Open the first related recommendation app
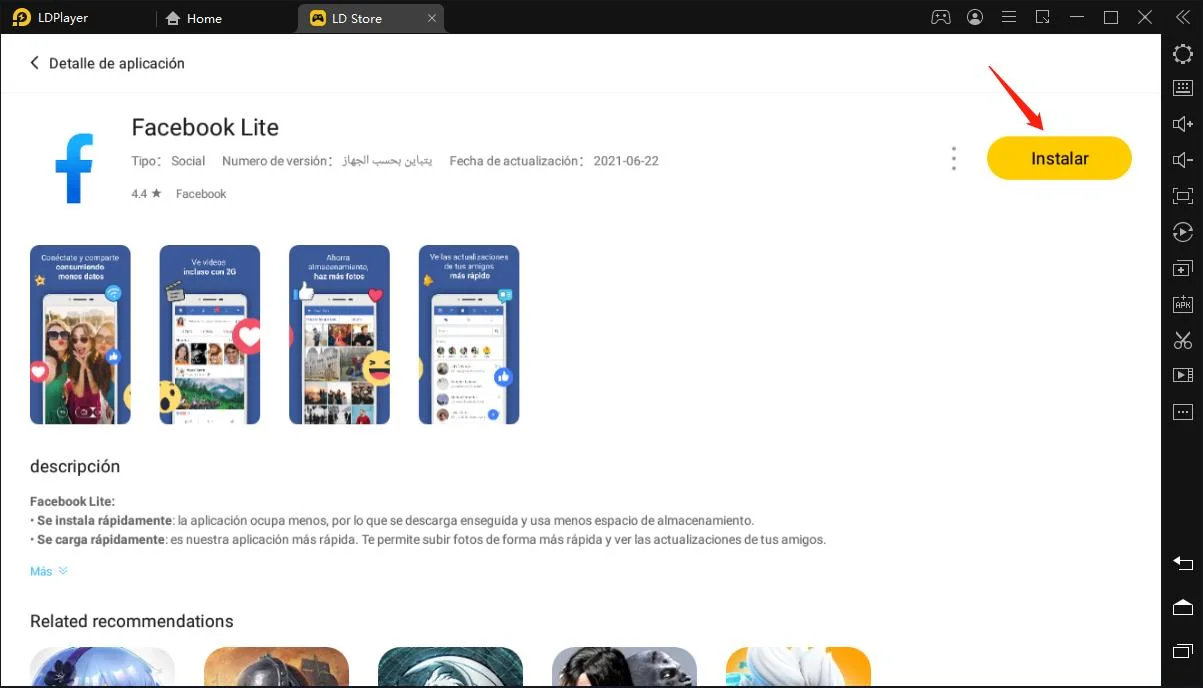This screenshot has height=688, width=1203. point(102,667)
